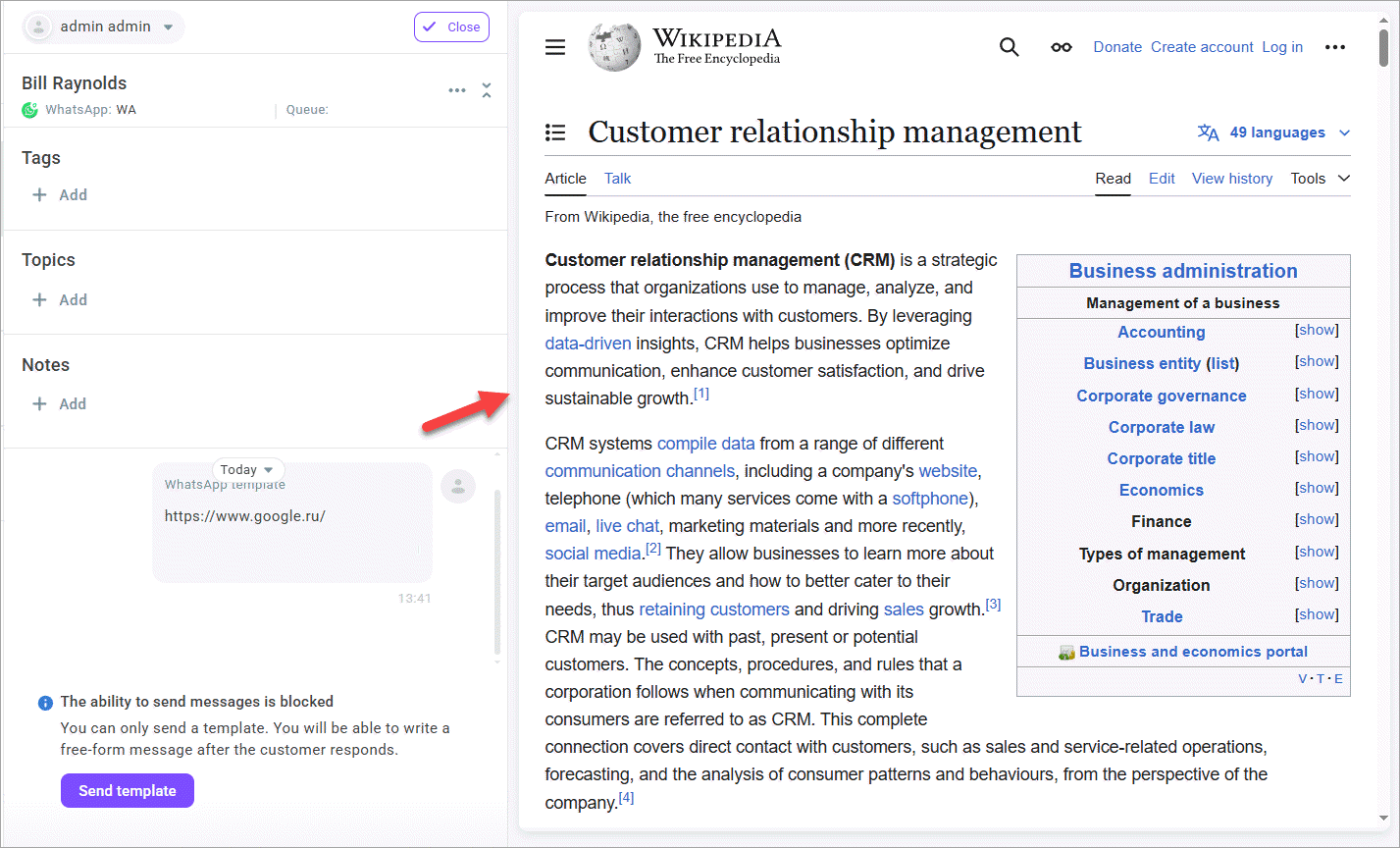The image size is (1400, 848).
Task: Open the retaining customers link
Action: [x=714, y=609]
